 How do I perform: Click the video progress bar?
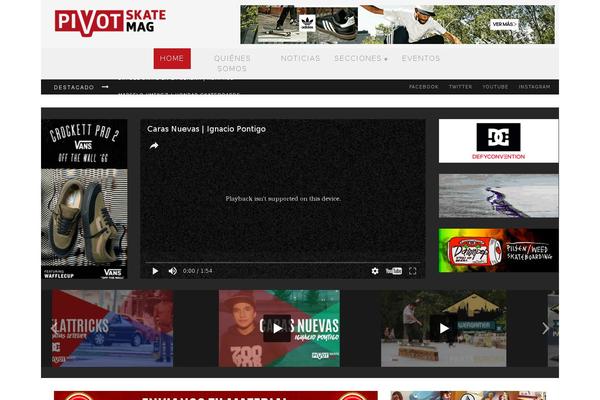click(282, 263)
